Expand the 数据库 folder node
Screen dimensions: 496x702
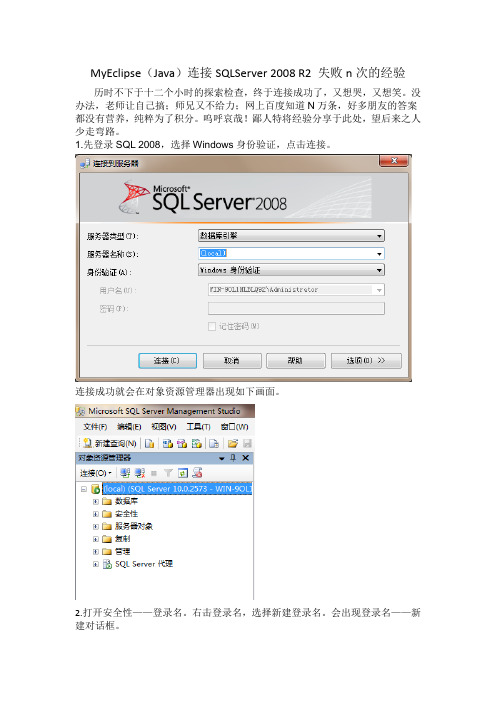95,501
